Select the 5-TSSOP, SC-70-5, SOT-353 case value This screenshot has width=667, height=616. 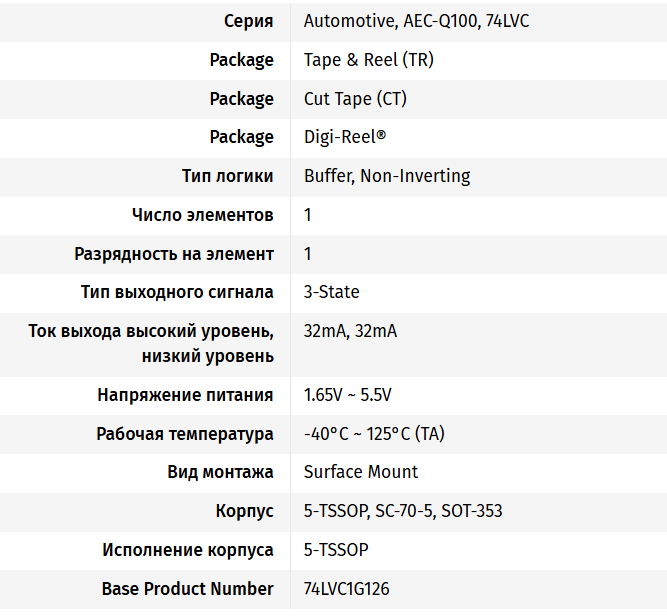(403, 511)
